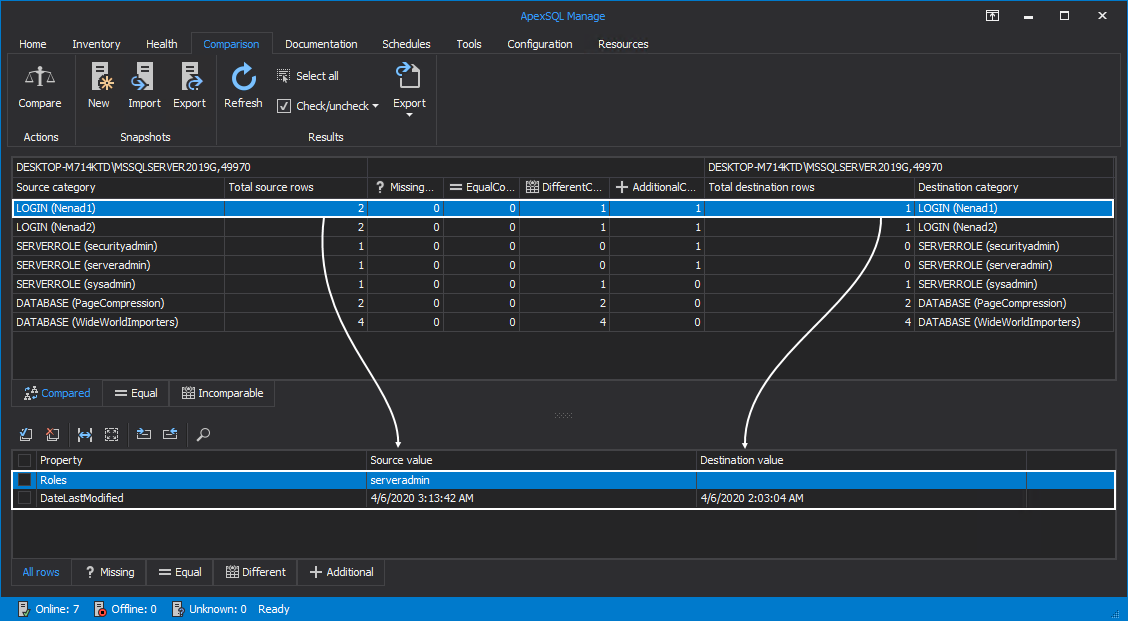The image size is (1128, 621).
Task: Open search with the magnifier icon
Action: click(204, 434)
